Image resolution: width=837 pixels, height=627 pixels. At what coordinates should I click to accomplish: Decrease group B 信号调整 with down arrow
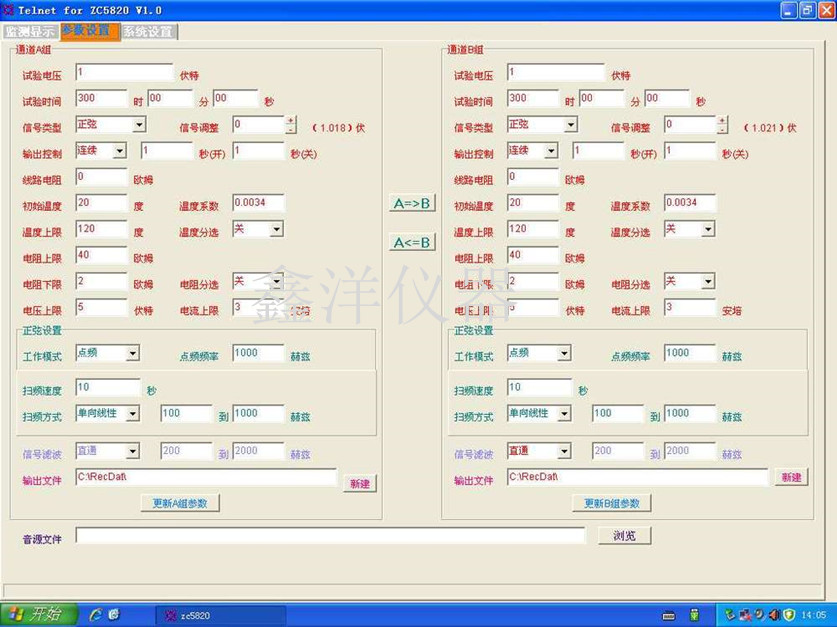pos(723,130)
